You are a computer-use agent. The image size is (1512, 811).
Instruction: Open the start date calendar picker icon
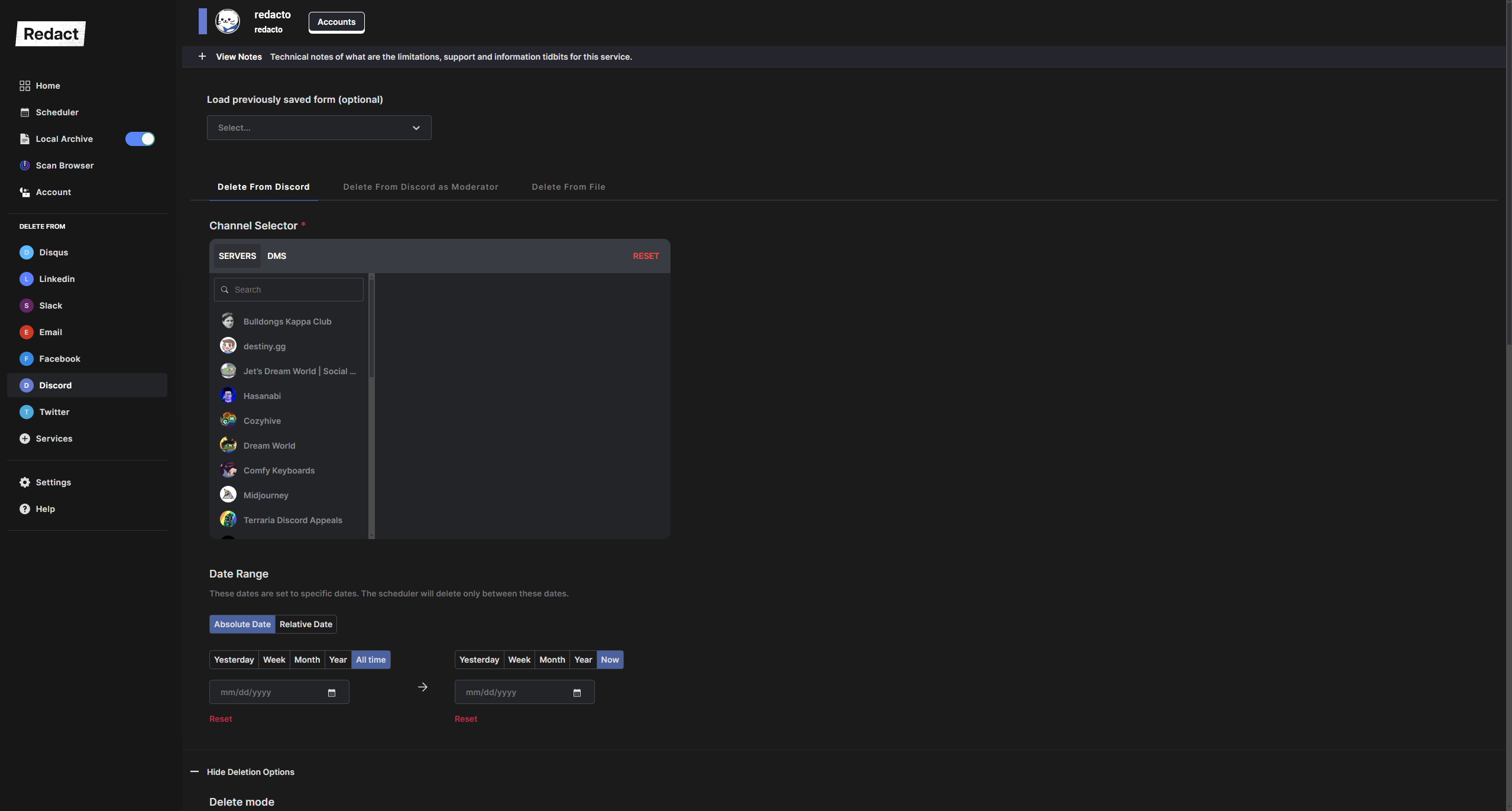332,693
